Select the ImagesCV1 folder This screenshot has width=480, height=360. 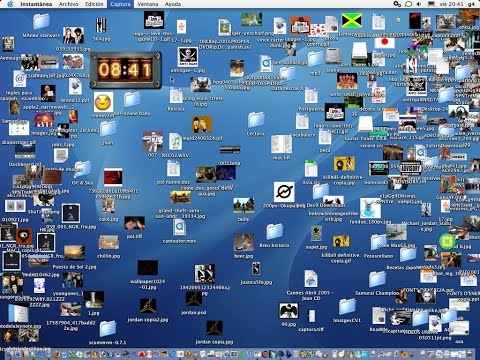coord(347,306)
